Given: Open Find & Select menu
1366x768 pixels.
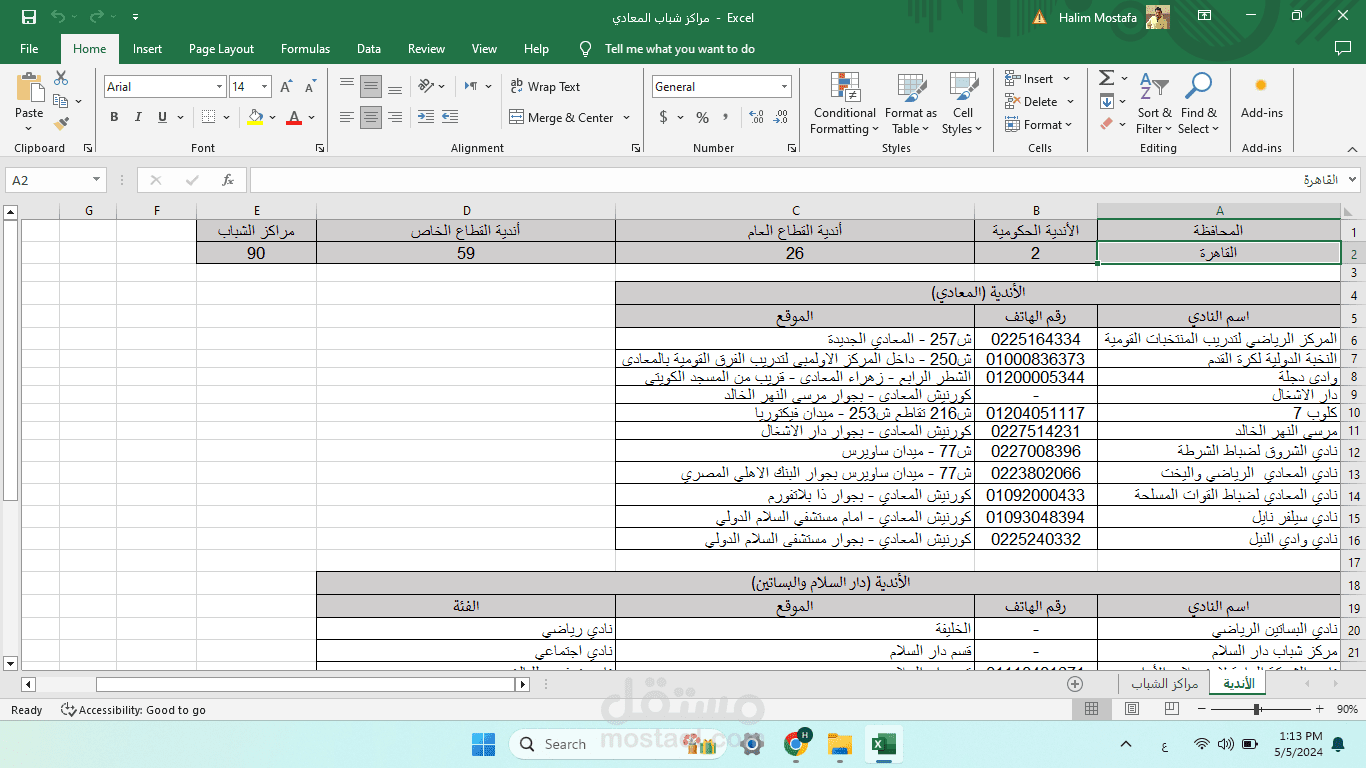Looking at the screenshot, I should point(1198,103).
